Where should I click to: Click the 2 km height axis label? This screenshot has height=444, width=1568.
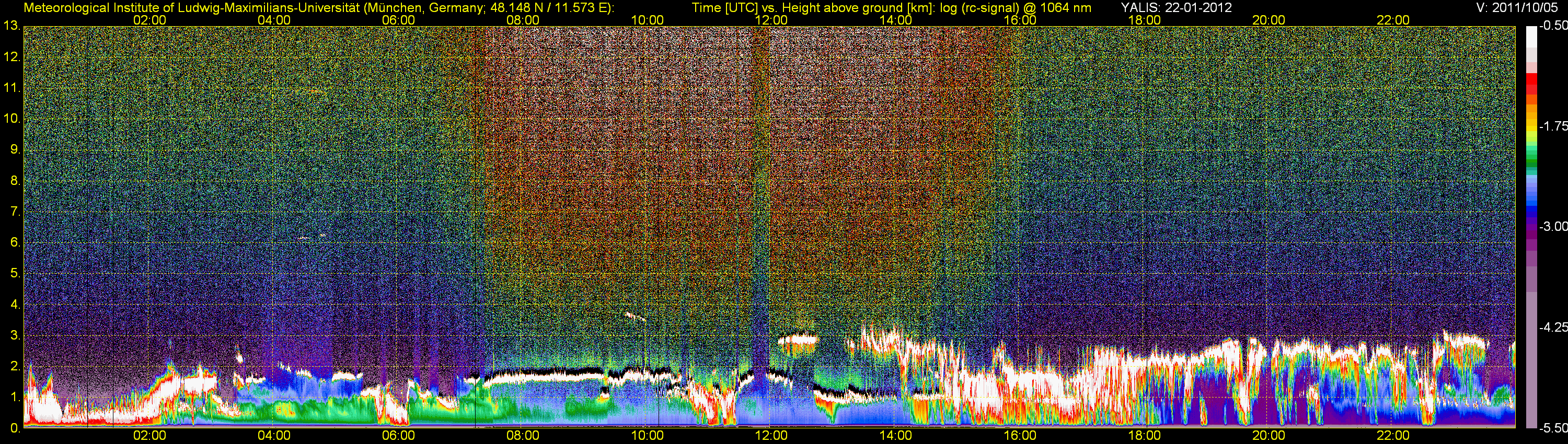[x=15, y=366]
